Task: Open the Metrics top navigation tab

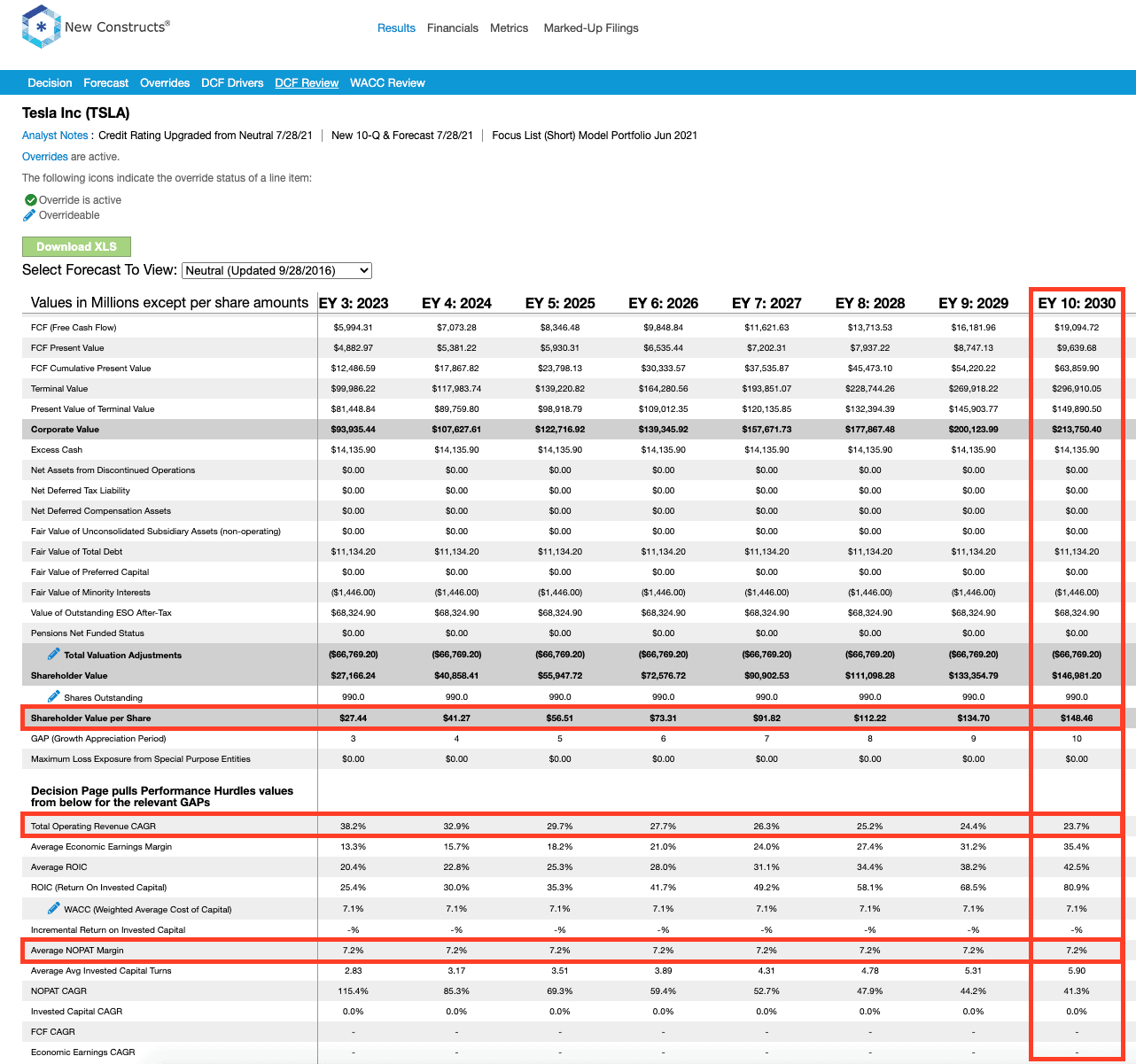Action: pos(510,28)
